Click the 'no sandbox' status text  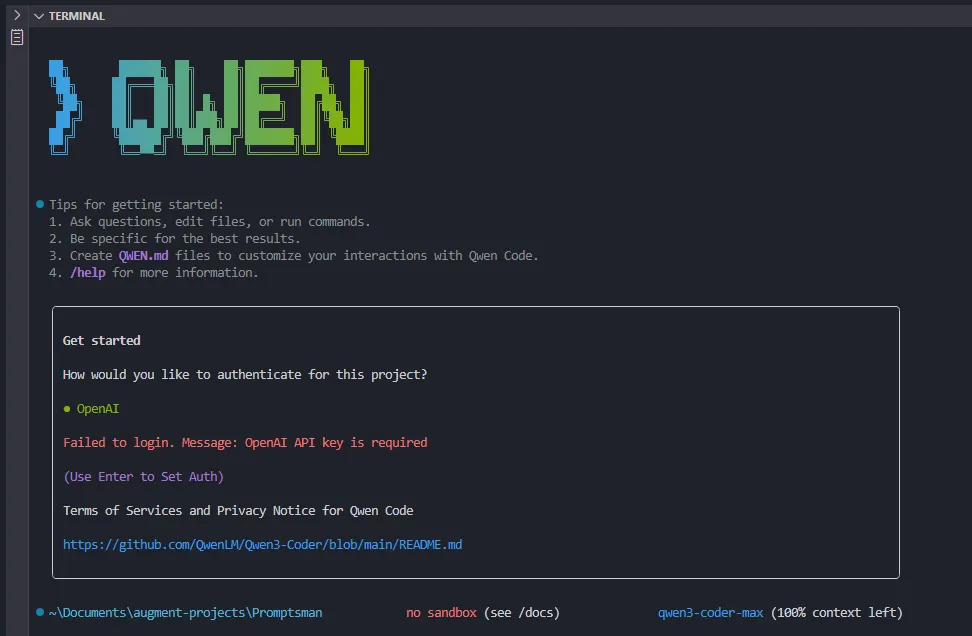[441, 612]
